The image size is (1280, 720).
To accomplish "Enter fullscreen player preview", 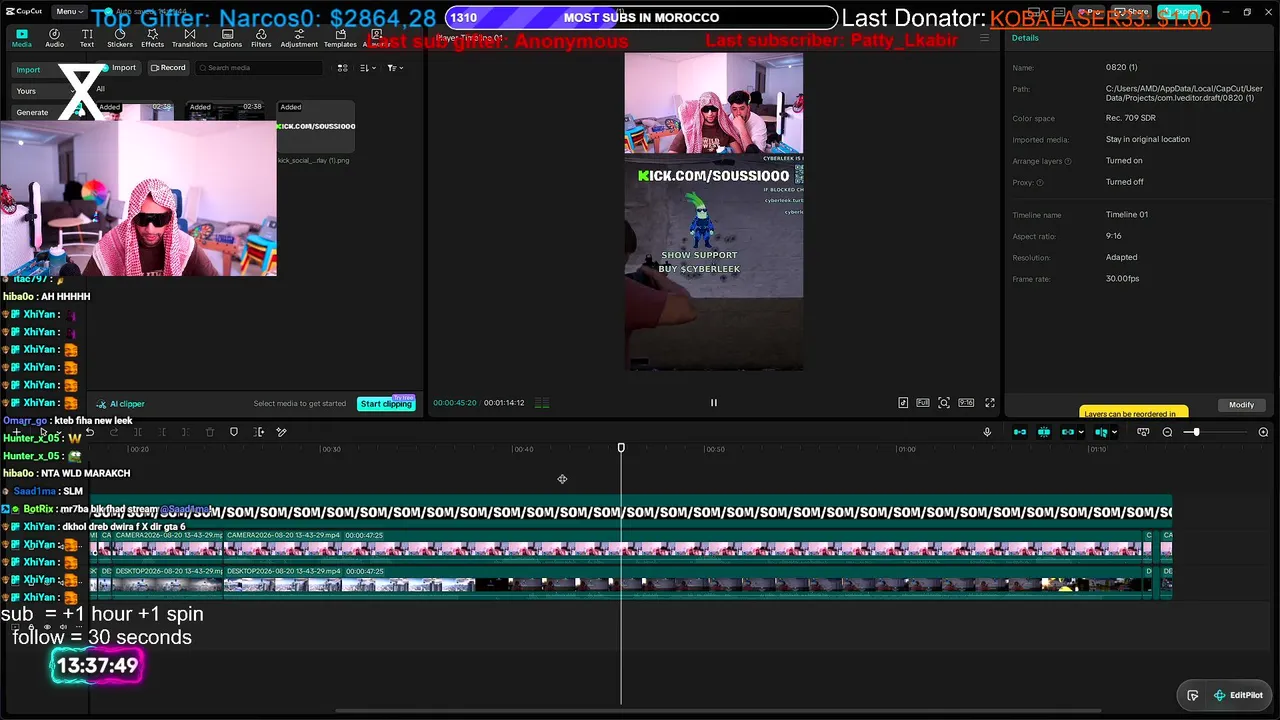I will [990, 403].
